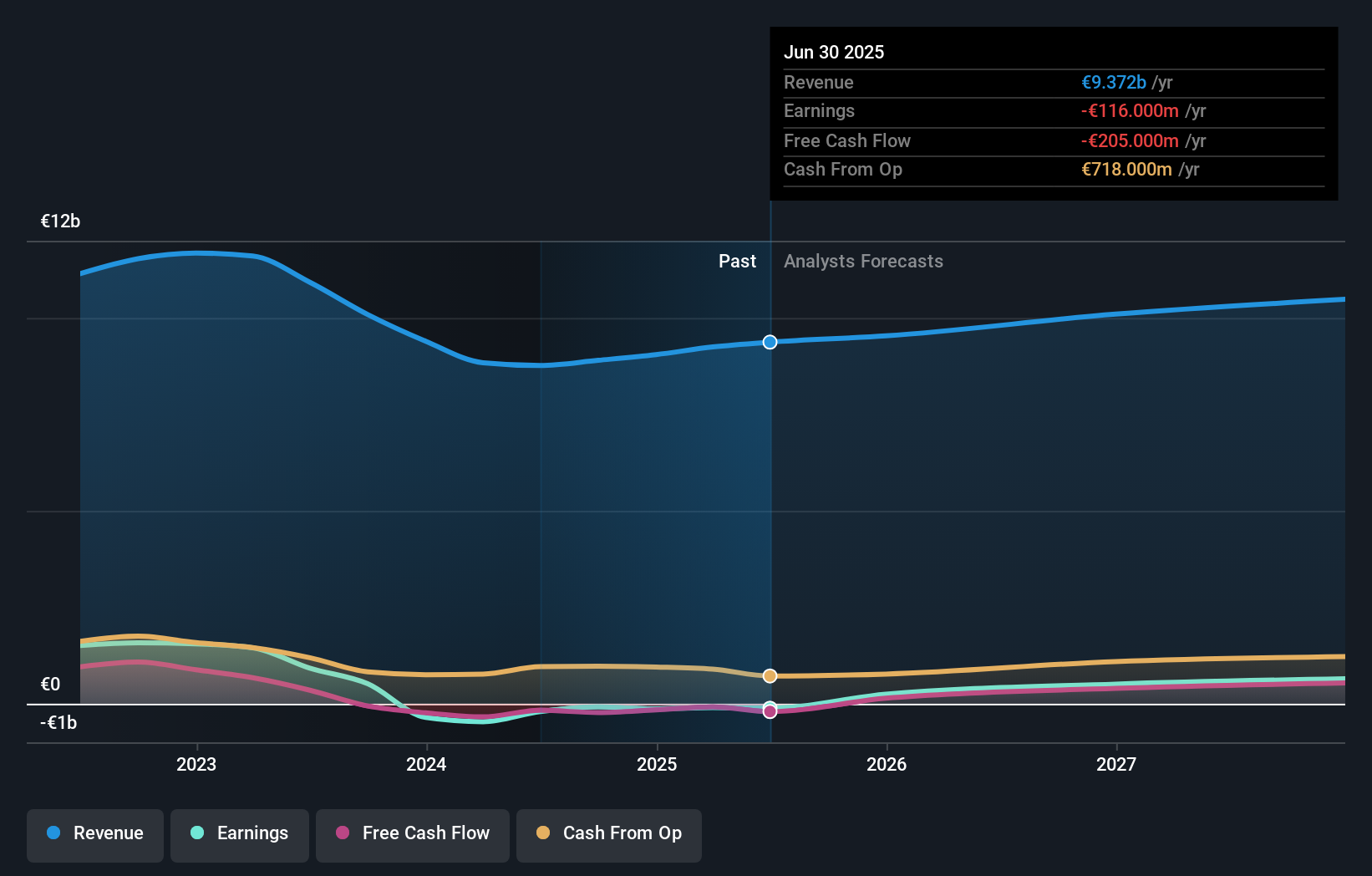This screenshot has width=1372, height=876.
Task: Click the -€1b y-axis label
Action: tap(58, 722)
